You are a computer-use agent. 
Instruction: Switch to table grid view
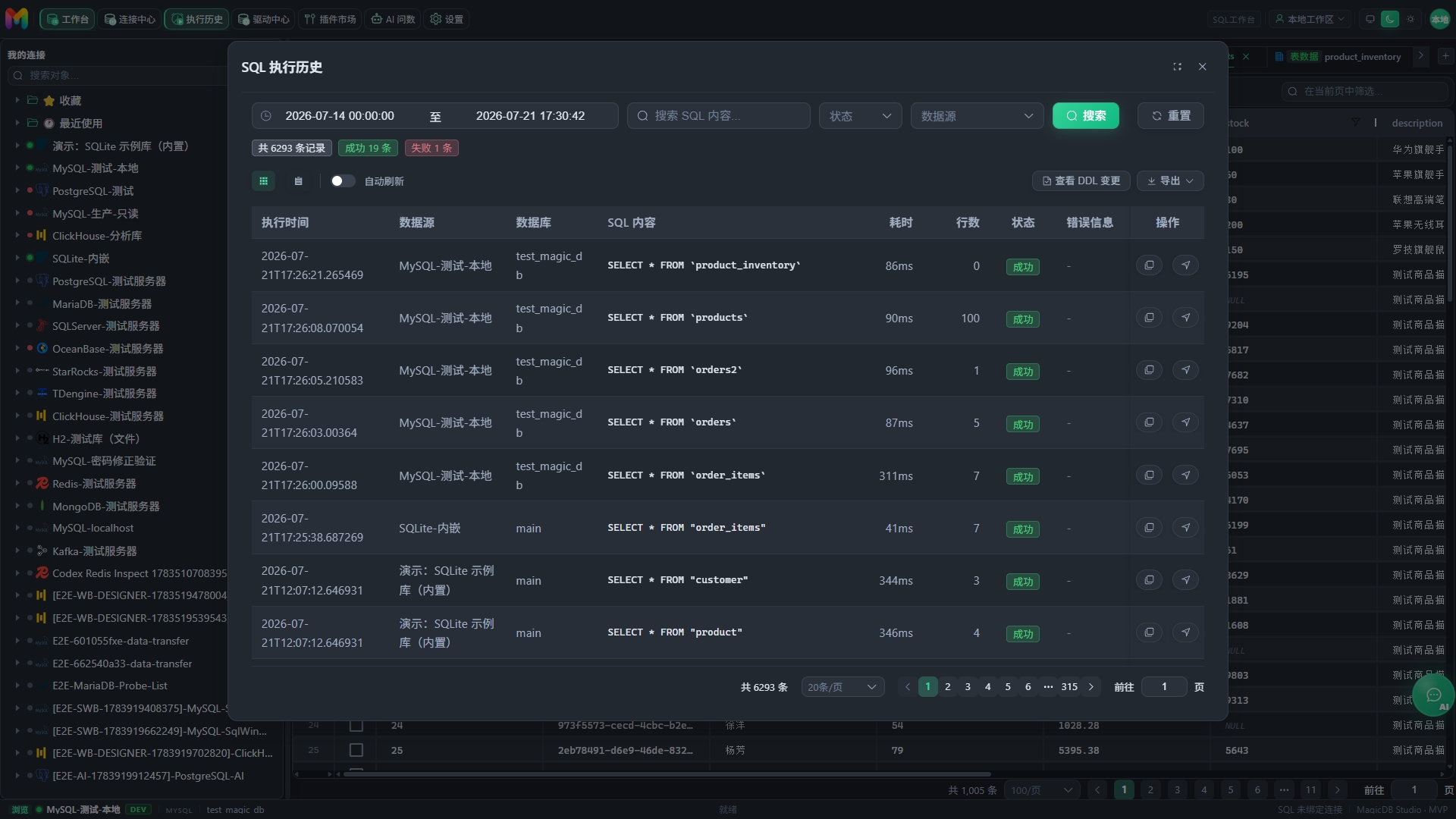click(x=263, y=181)
